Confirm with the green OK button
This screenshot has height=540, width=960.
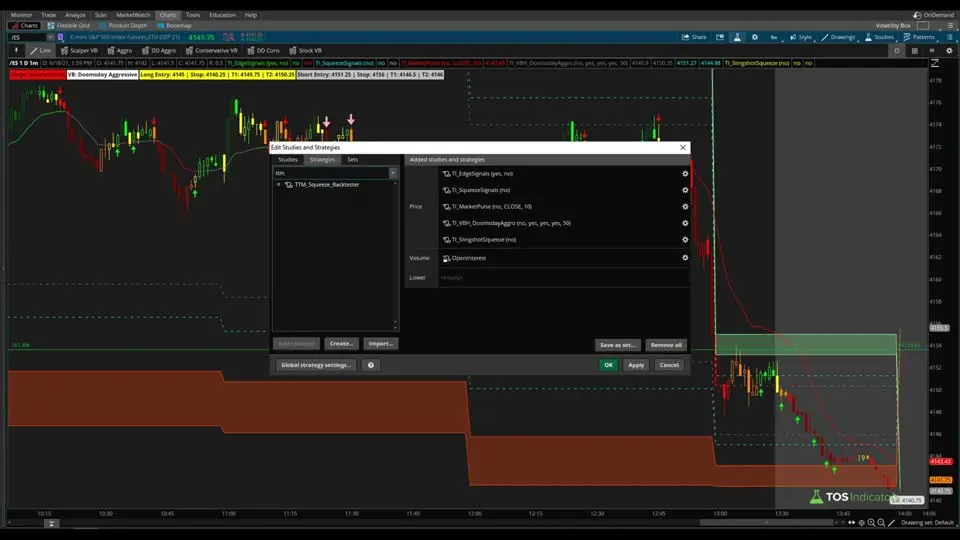point(608,365)
